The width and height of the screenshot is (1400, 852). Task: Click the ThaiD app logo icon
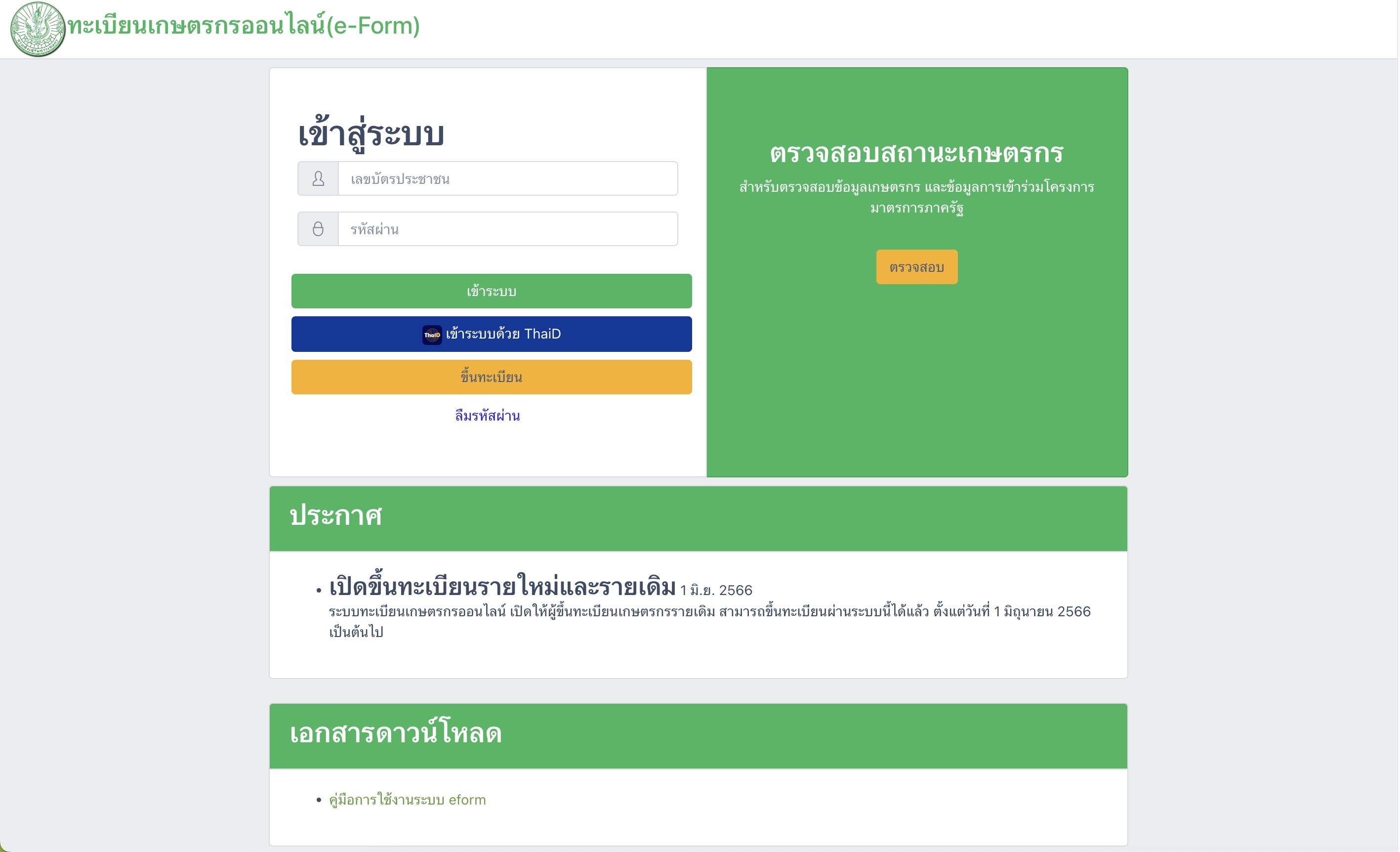tap(432, 334)
